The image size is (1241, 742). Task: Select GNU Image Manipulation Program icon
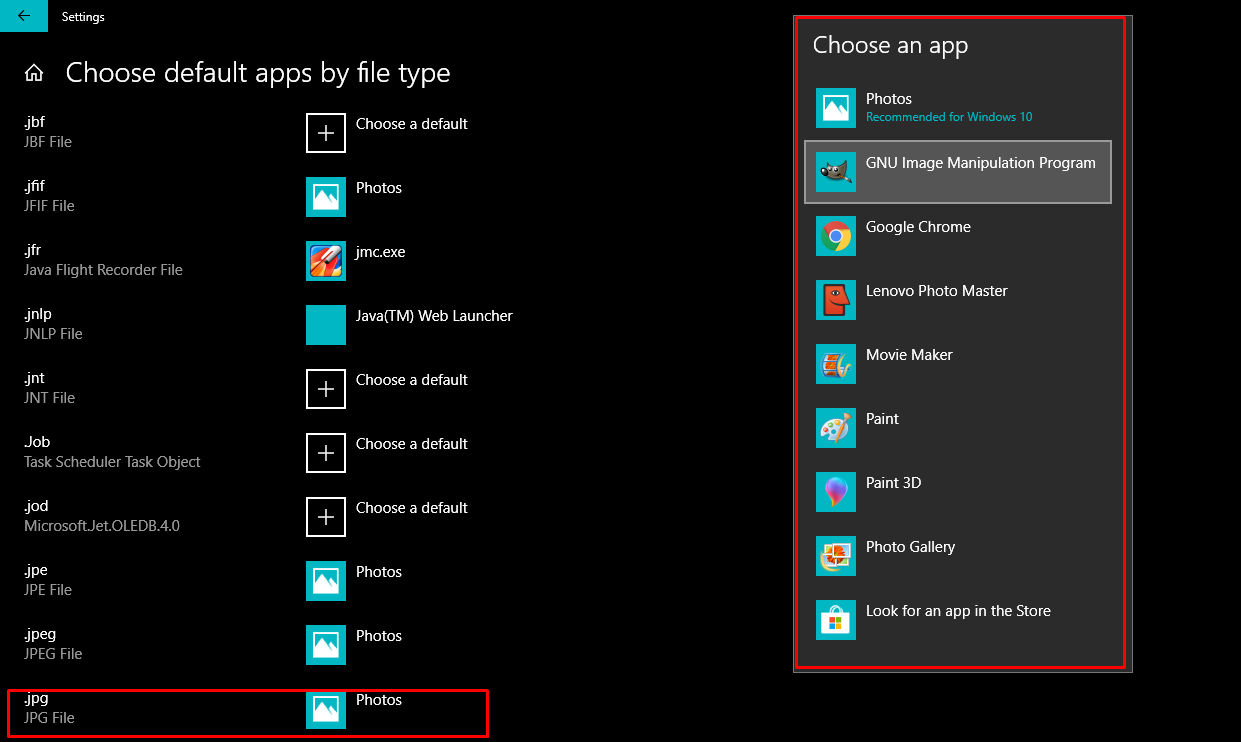tap(836, 172)
